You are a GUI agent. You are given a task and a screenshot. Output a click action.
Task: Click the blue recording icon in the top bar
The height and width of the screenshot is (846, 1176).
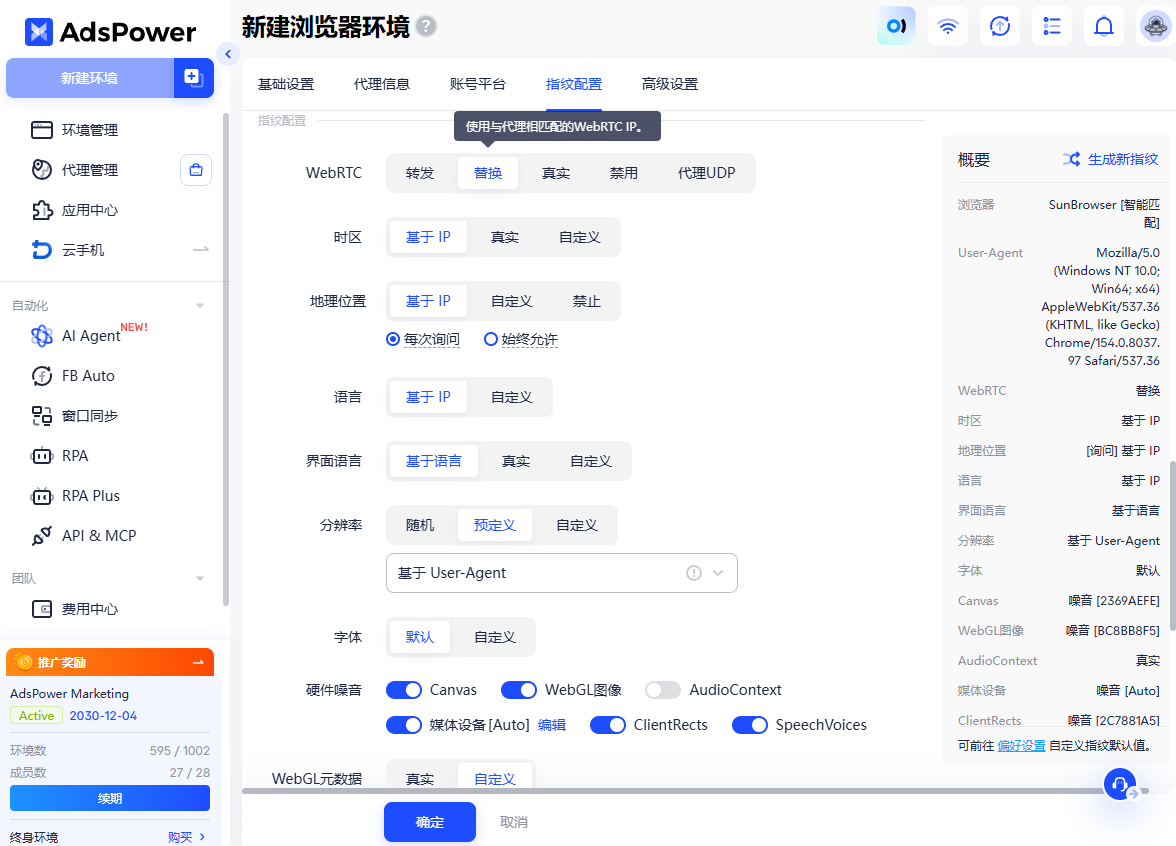click(x=896, y=26)
